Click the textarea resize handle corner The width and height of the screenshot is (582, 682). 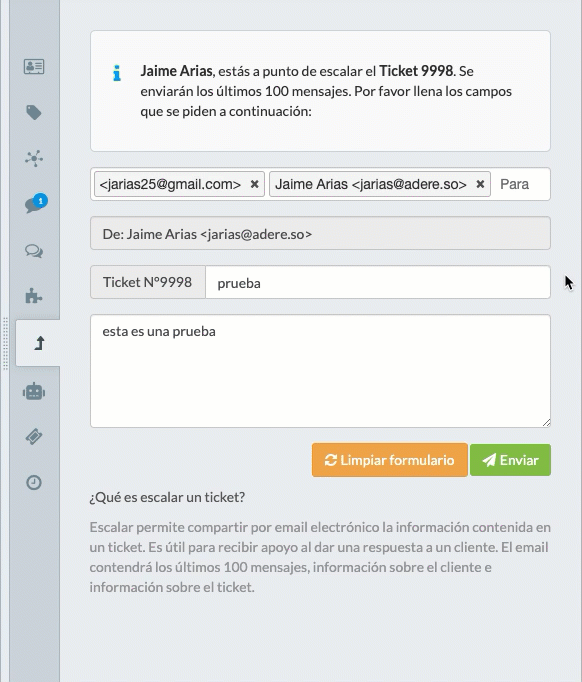[x=546, y=423]
